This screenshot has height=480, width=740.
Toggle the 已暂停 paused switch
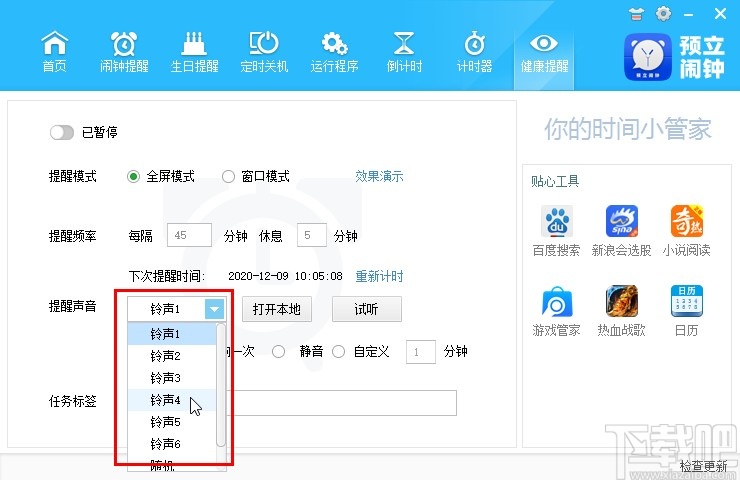pyautogui.click(x=62, y=133)
